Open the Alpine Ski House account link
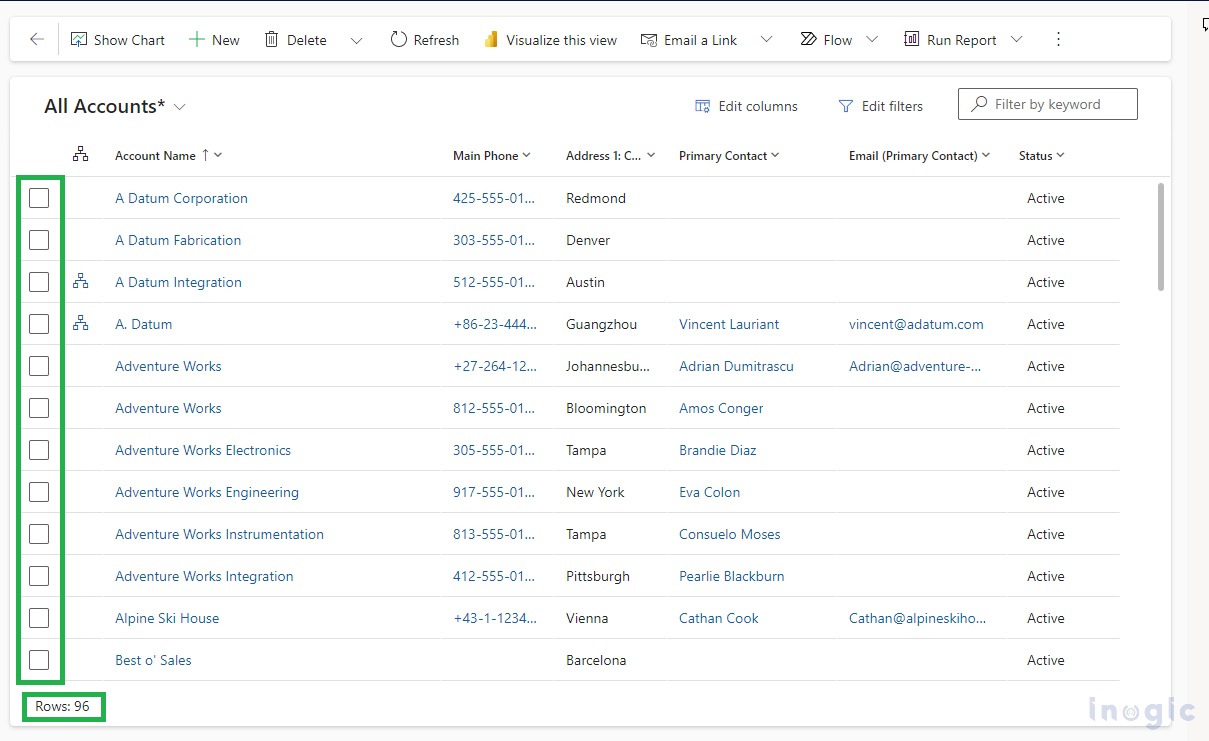 pos(167,618)
